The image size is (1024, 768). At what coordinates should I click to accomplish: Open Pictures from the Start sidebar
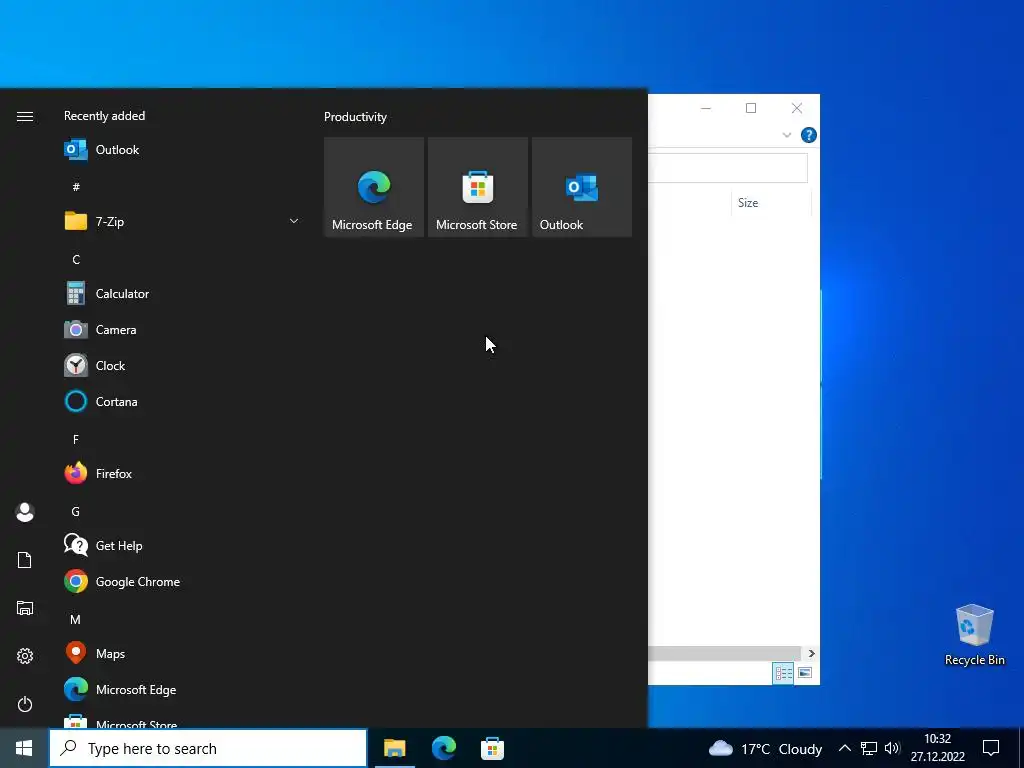coord(25,608)
